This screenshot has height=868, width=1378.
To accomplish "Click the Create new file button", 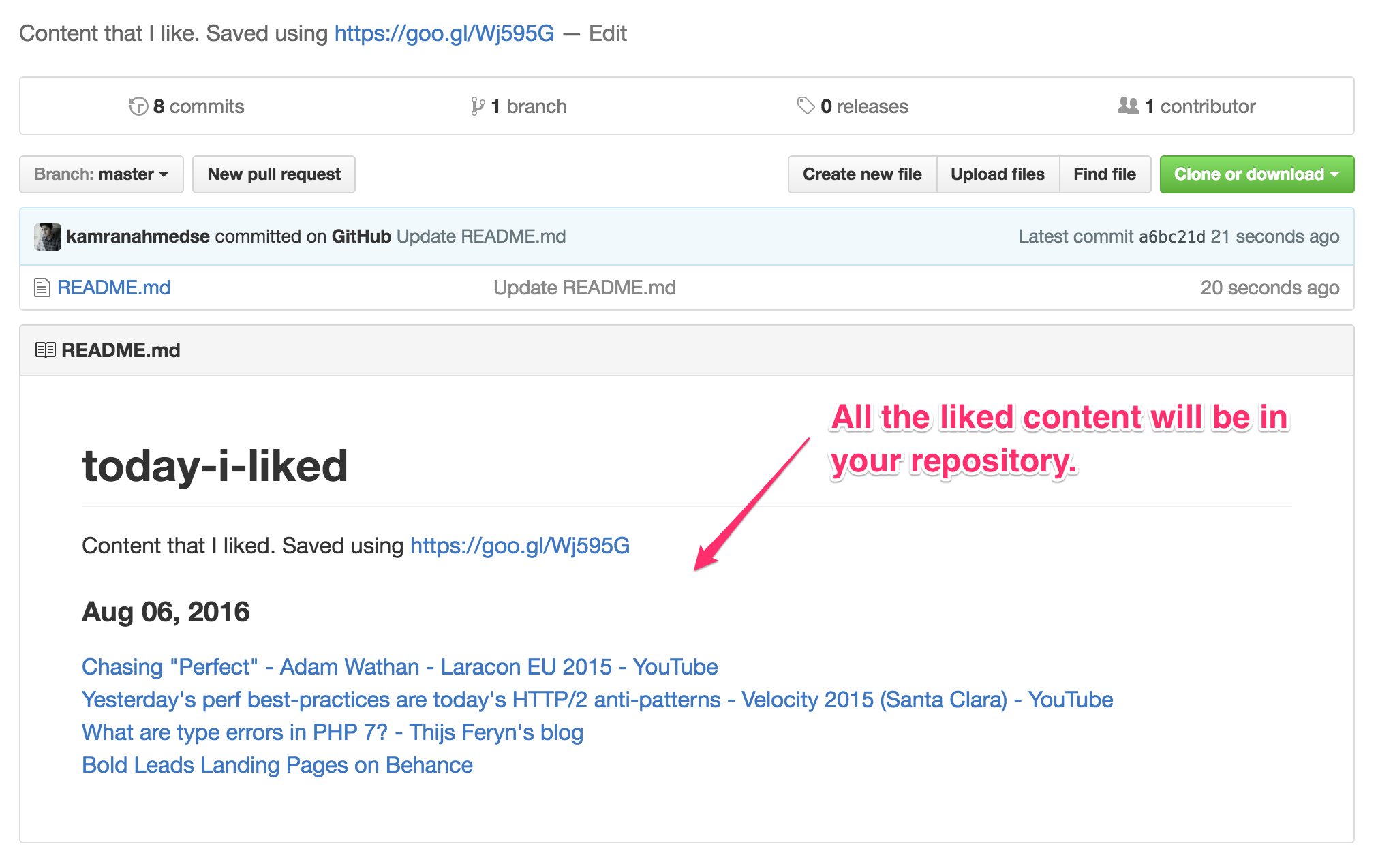I will tap(861, 174).
